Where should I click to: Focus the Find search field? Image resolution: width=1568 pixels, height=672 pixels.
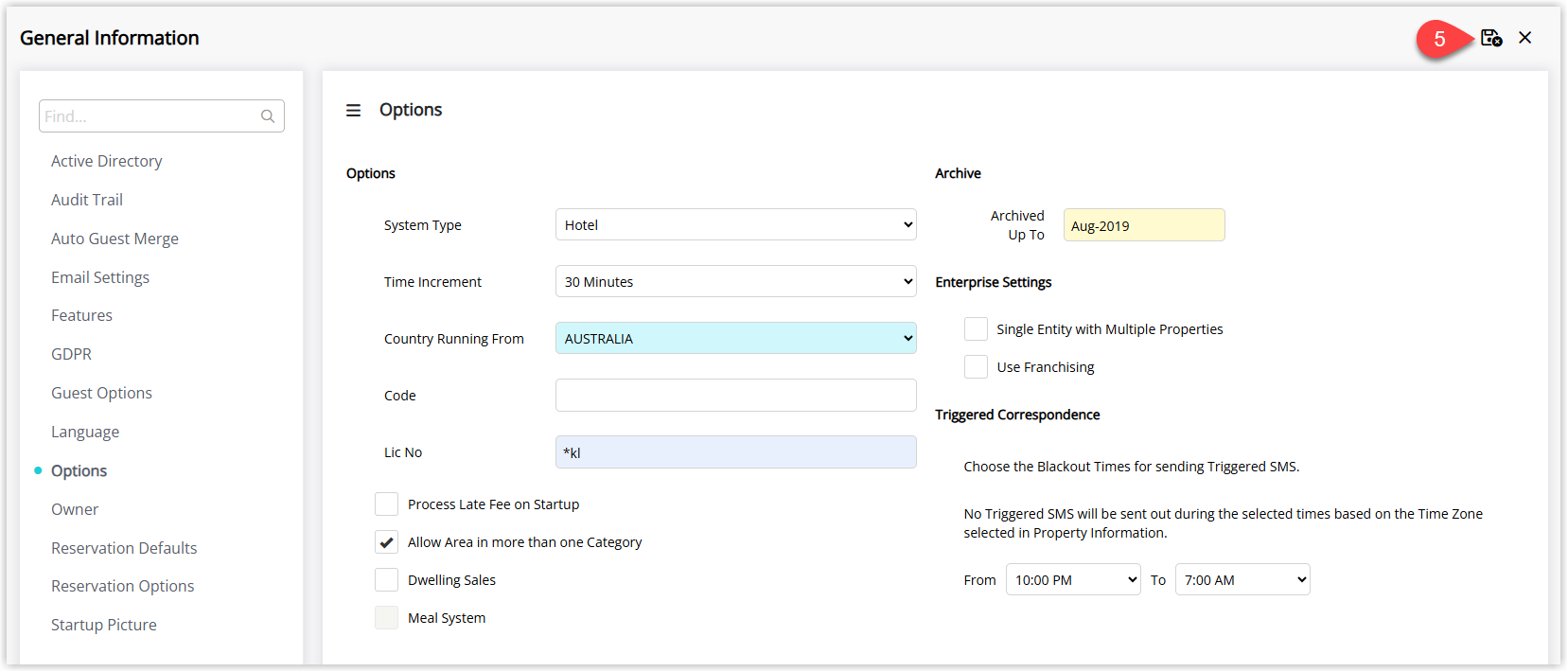(x=162, y=116)
